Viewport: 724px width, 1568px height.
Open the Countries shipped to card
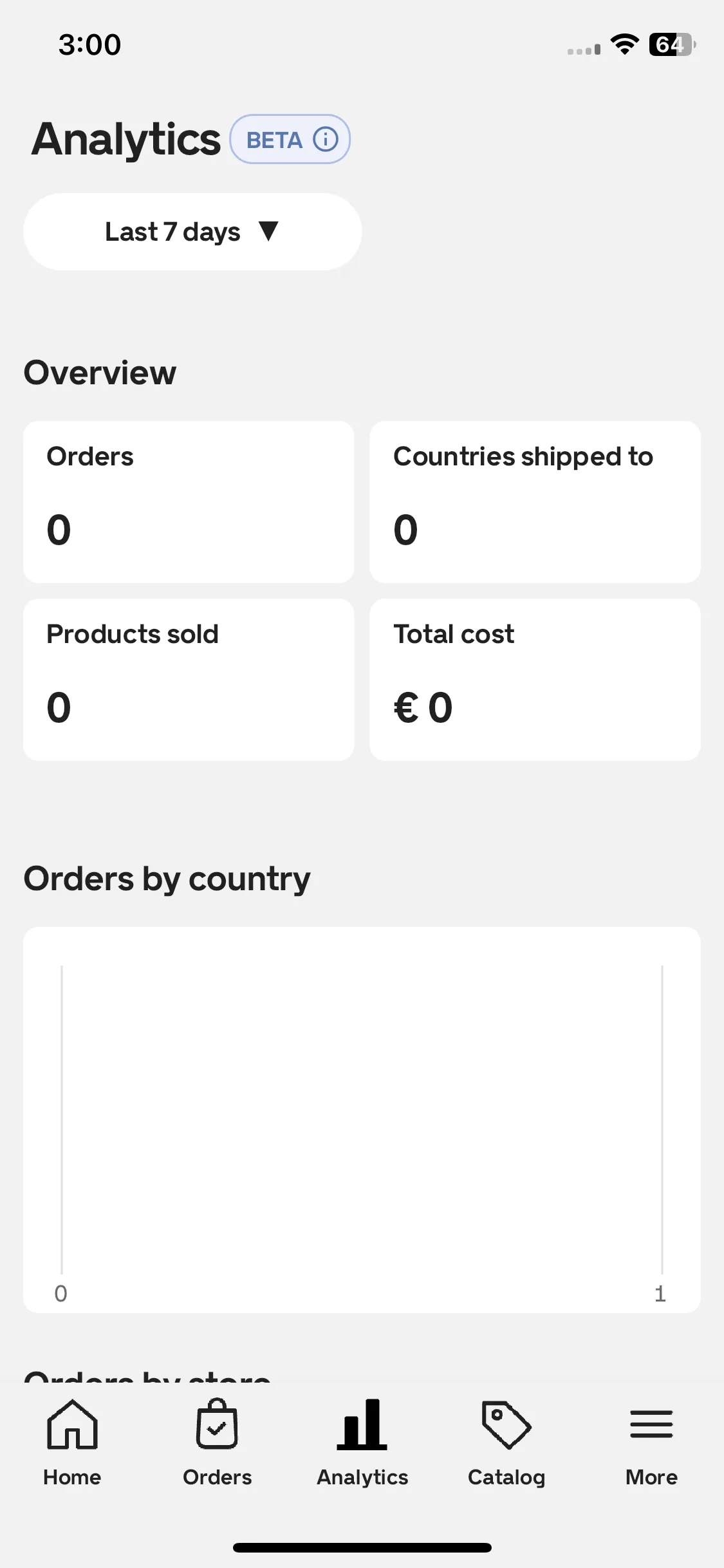535,502
